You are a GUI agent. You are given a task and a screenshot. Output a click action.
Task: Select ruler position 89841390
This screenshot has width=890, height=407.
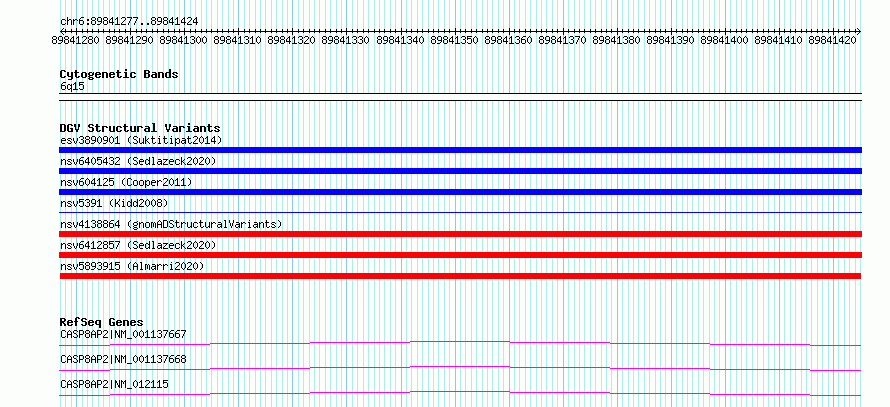[x=670, y=40]
